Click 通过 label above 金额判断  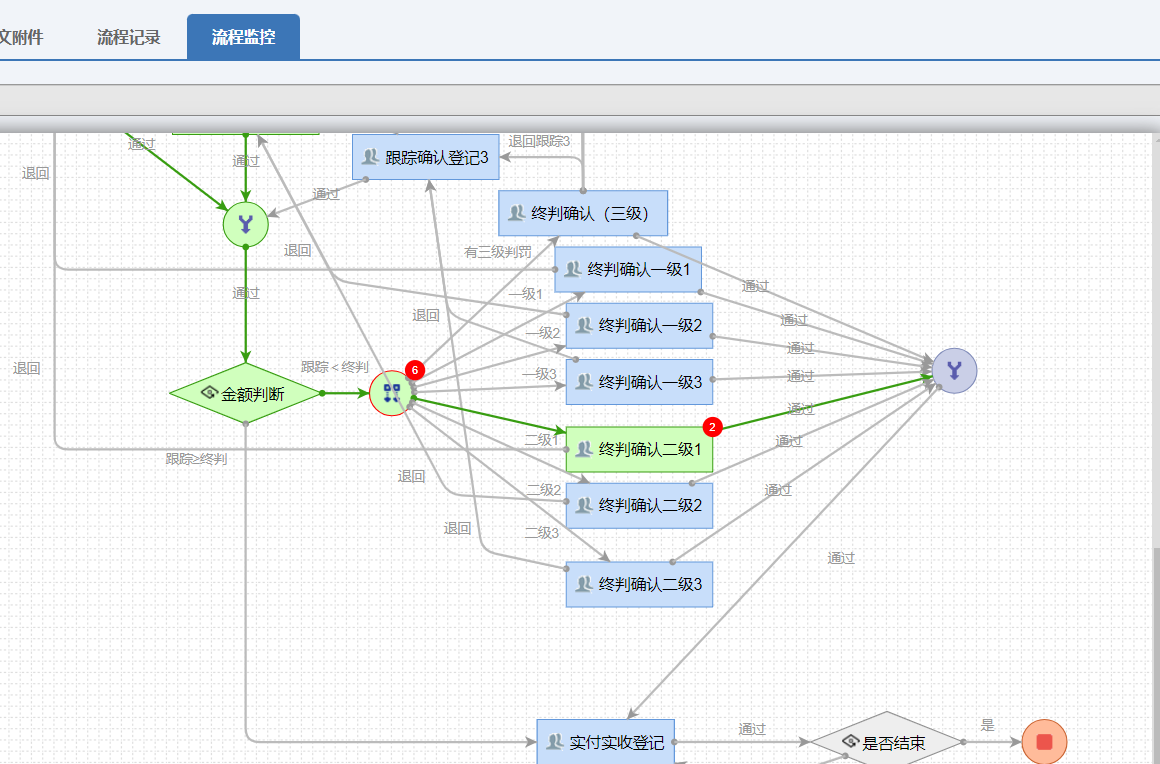click(x=246, y=293)
